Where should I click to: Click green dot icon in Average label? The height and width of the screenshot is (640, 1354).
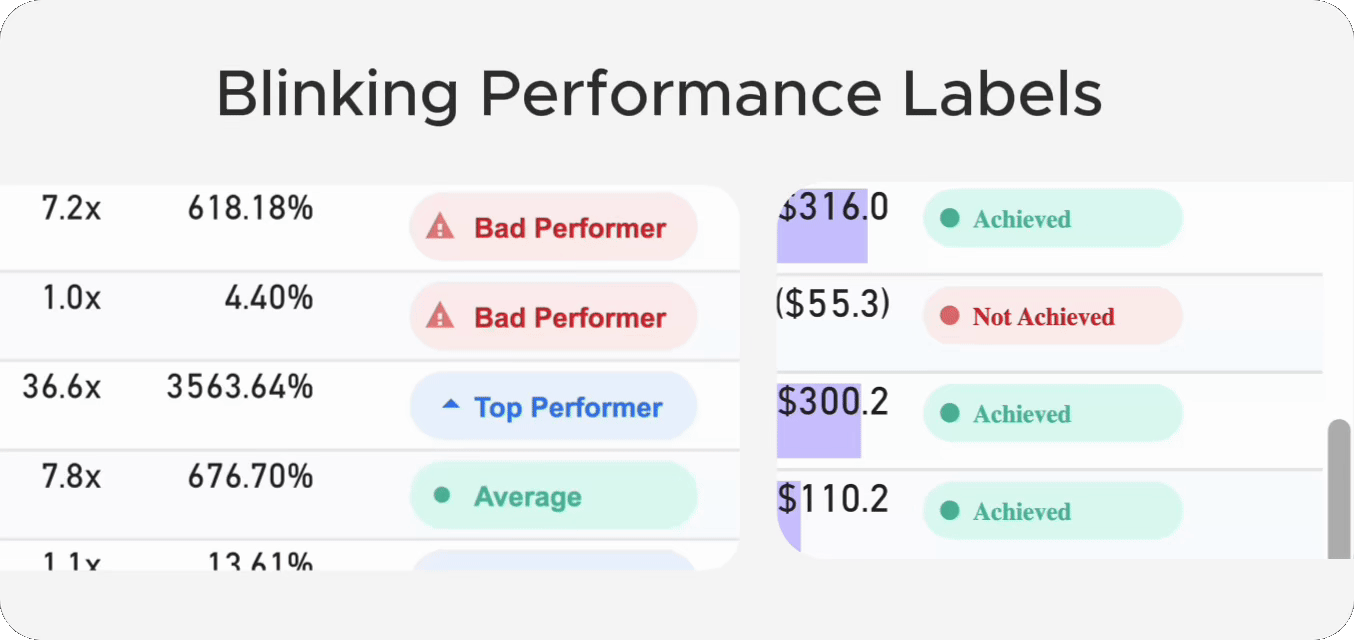[x=442, y=495]
